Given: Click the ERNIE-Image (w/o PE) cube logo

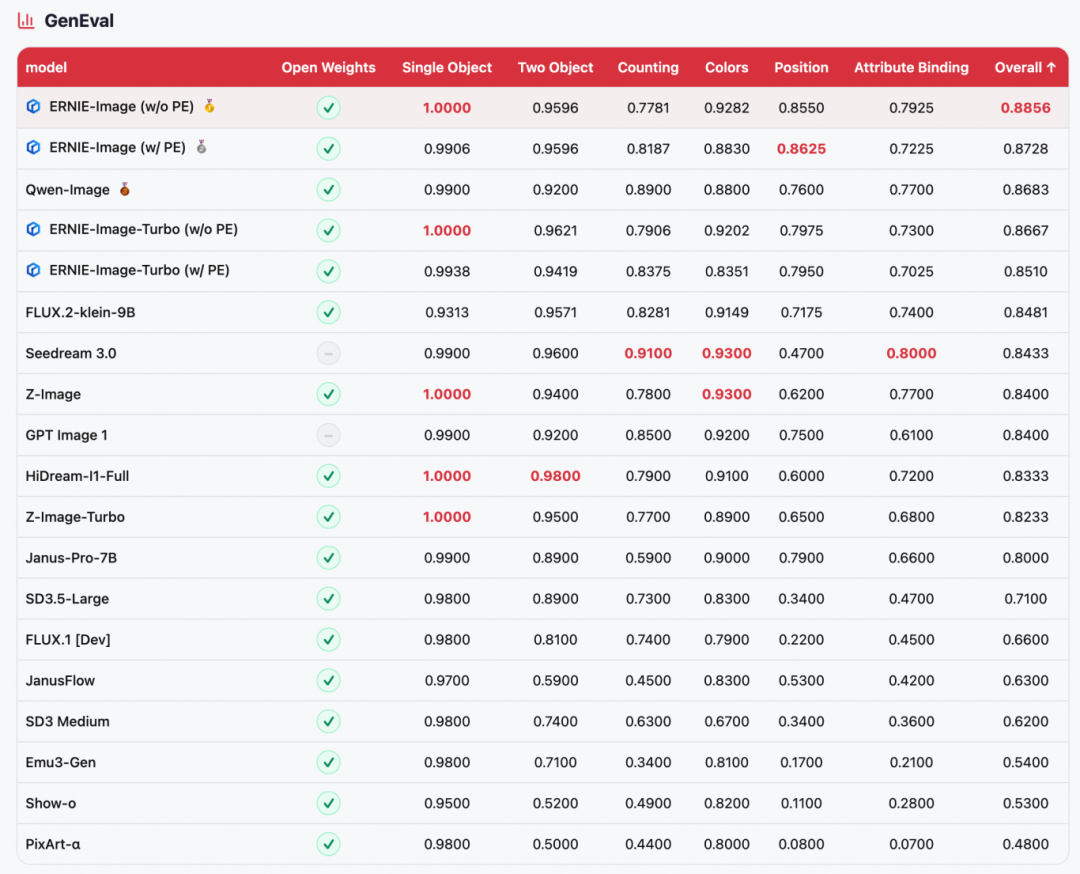Looking at the screenshot, I should [33, 107].
